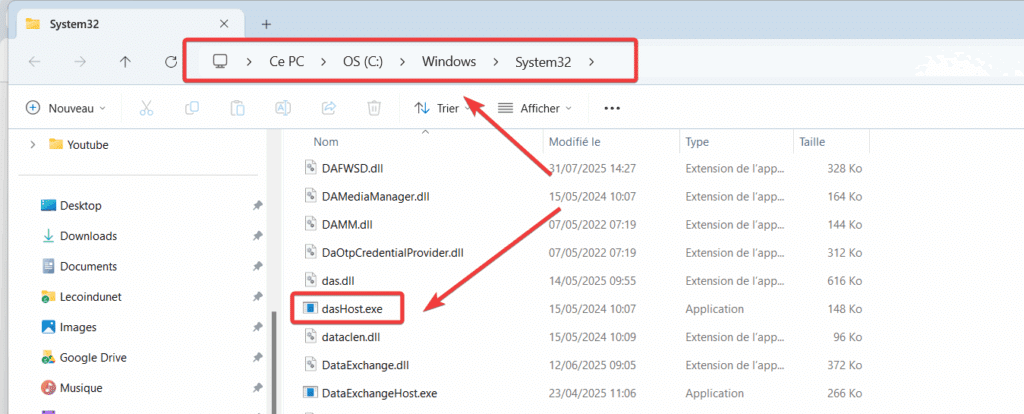
Task: Click the pin icon next to Images
Action: point(257,327)
